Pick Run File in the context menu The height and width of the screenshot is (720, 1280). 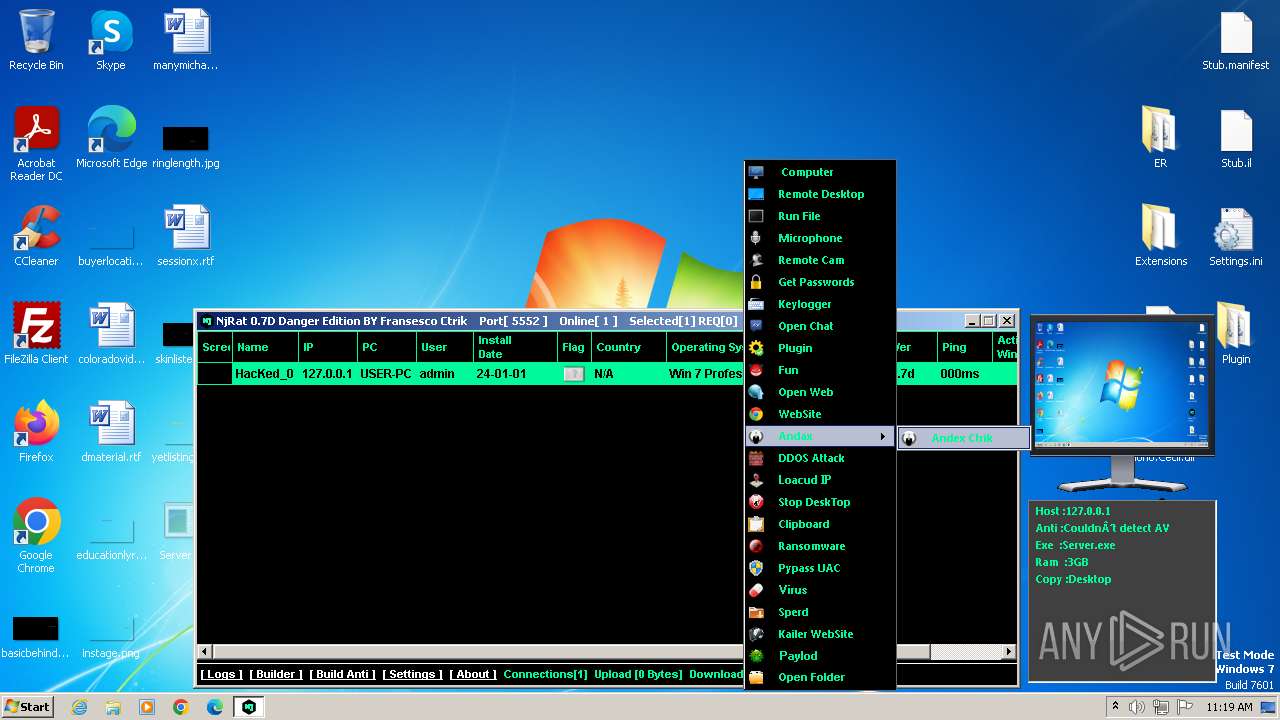(x=820, y=216)
